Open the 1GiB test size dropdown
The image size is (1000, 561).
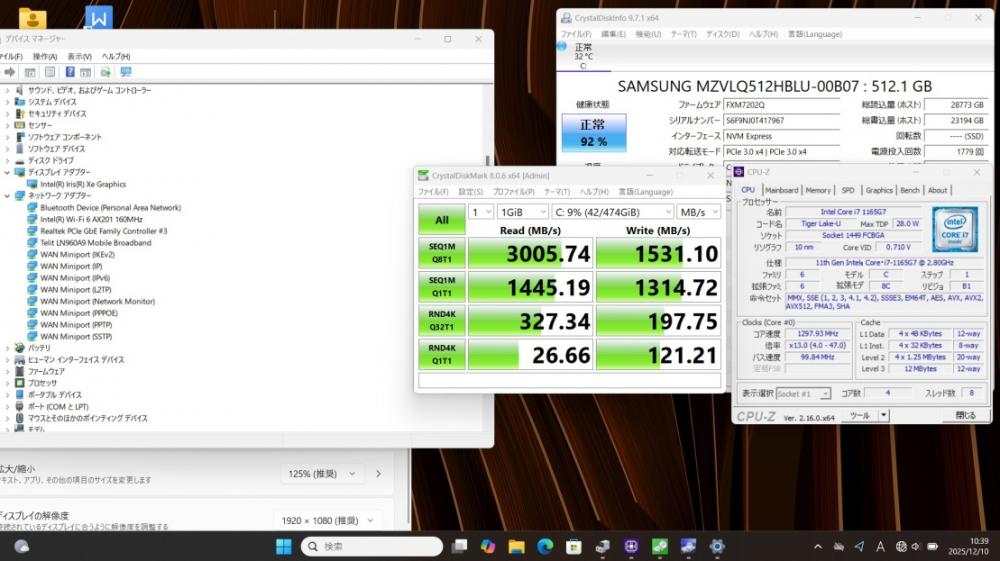tap(522, 212)
